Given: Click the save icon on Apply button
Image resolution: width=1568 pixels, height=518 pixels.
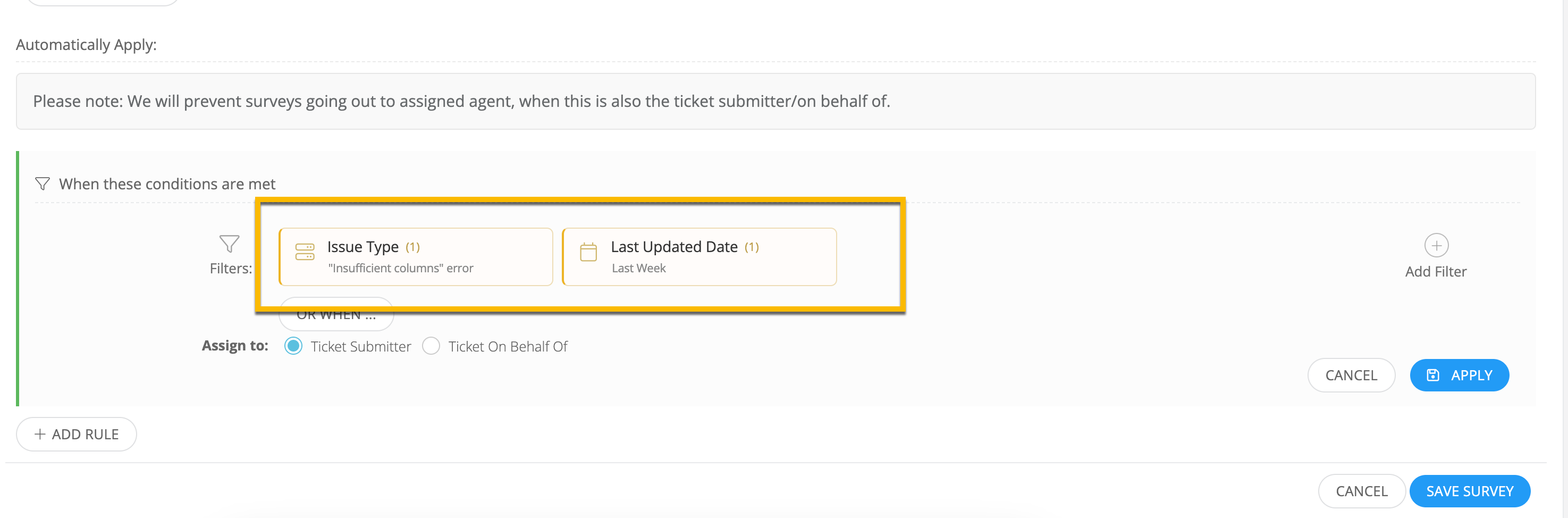Looking at the screenshot, I should (x=1433, y=375).
